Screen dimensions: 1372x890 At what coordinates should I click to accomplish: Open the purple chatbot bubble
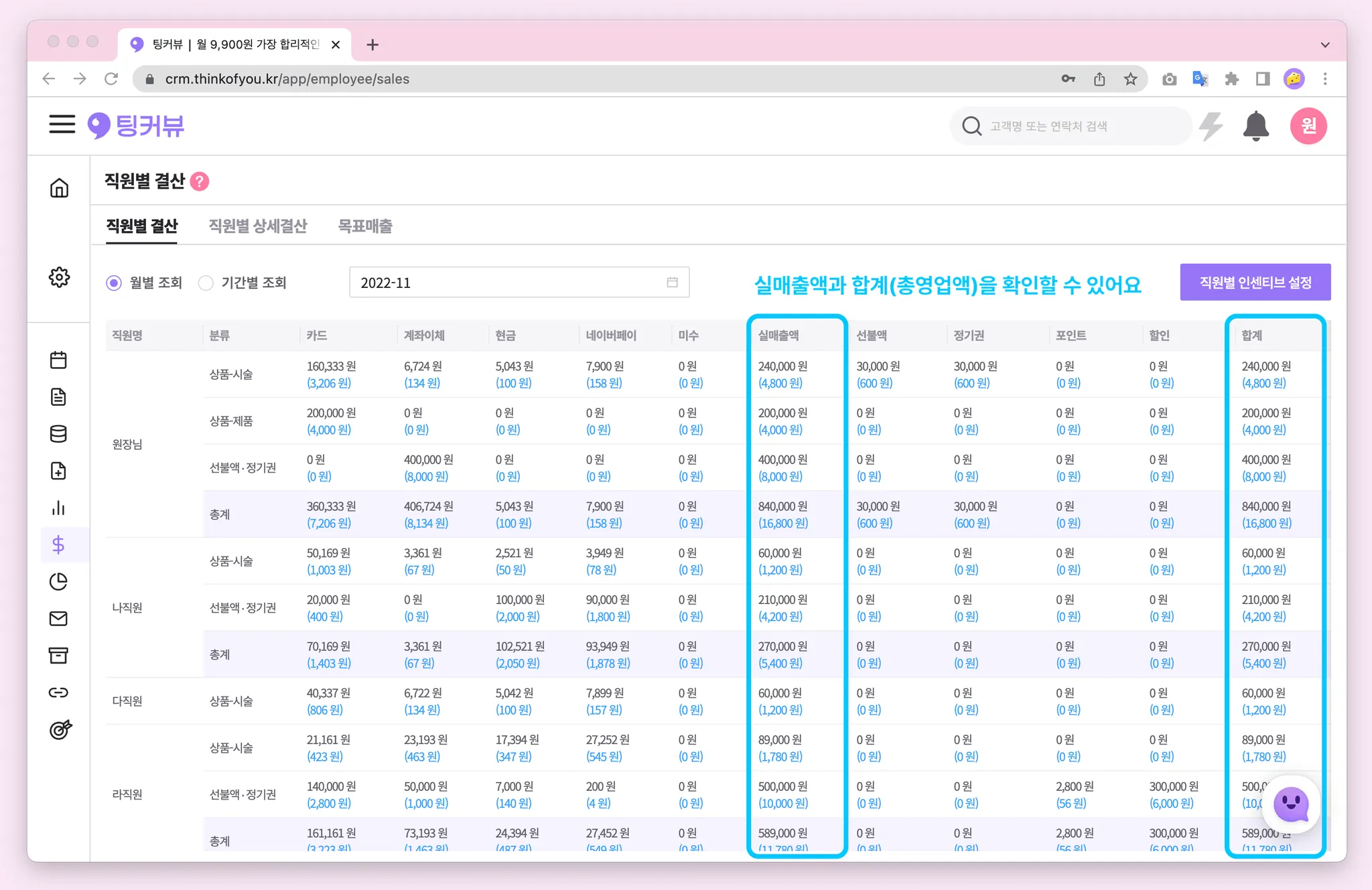click(1290, 804)
